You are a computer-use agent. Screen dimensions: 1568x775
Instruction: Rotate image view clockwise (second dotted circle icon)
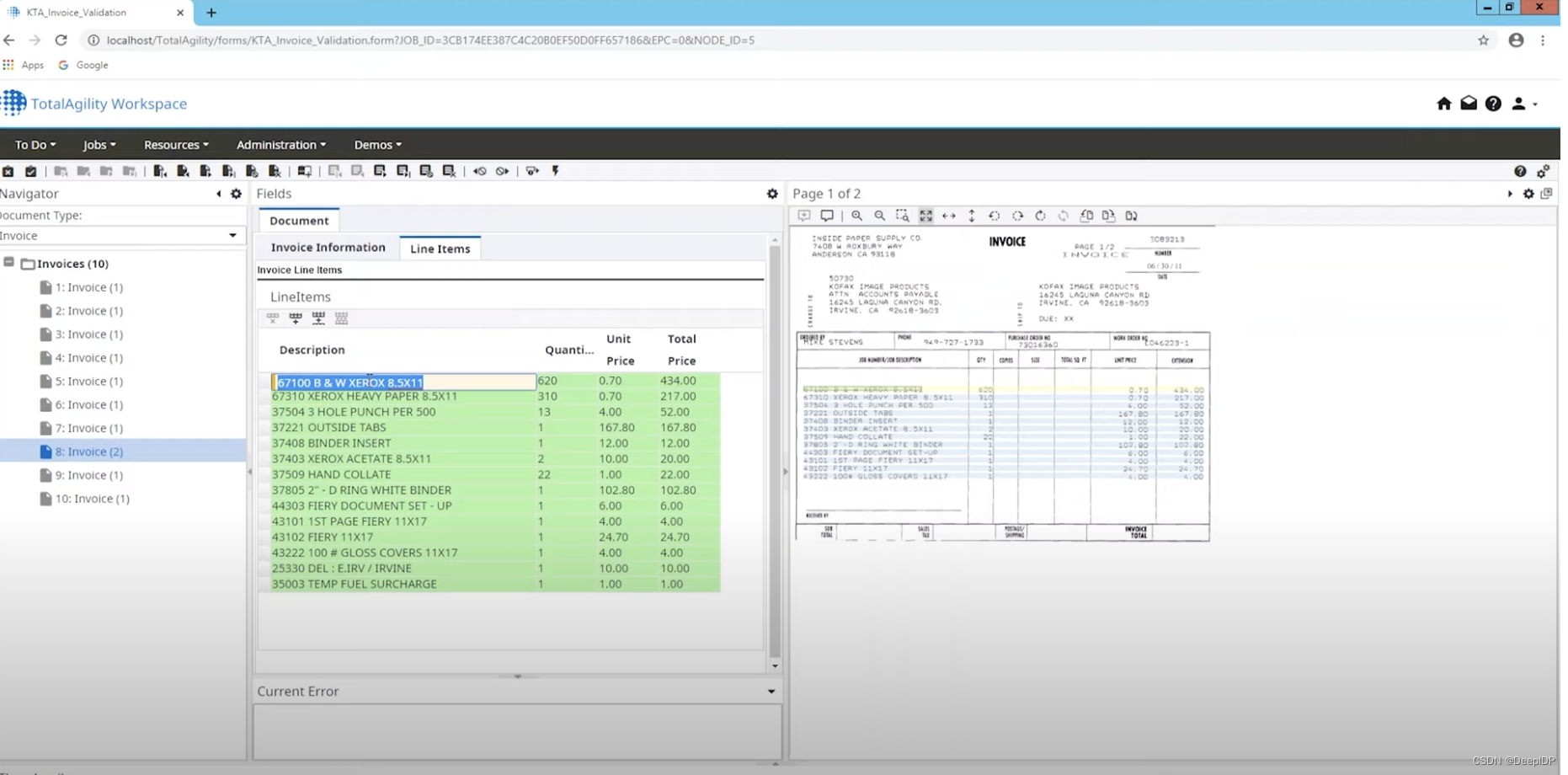(x=1017, y=216)
